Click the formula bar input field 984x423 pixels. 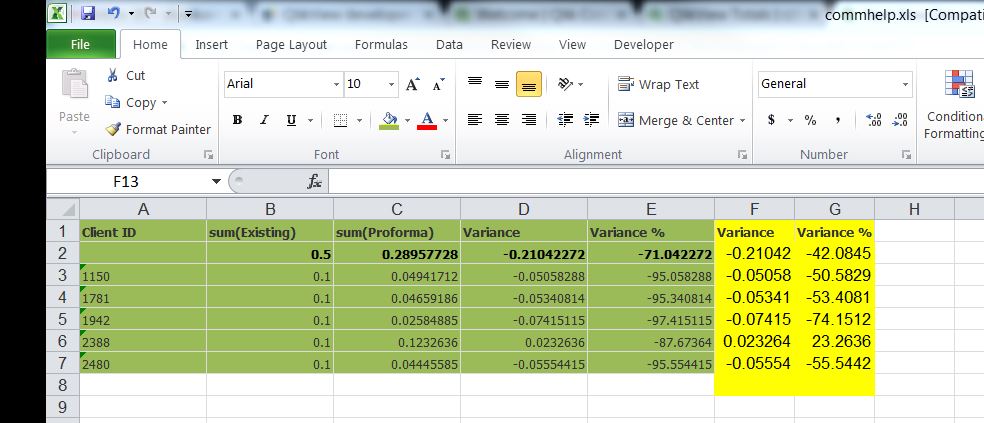point(656,182)
